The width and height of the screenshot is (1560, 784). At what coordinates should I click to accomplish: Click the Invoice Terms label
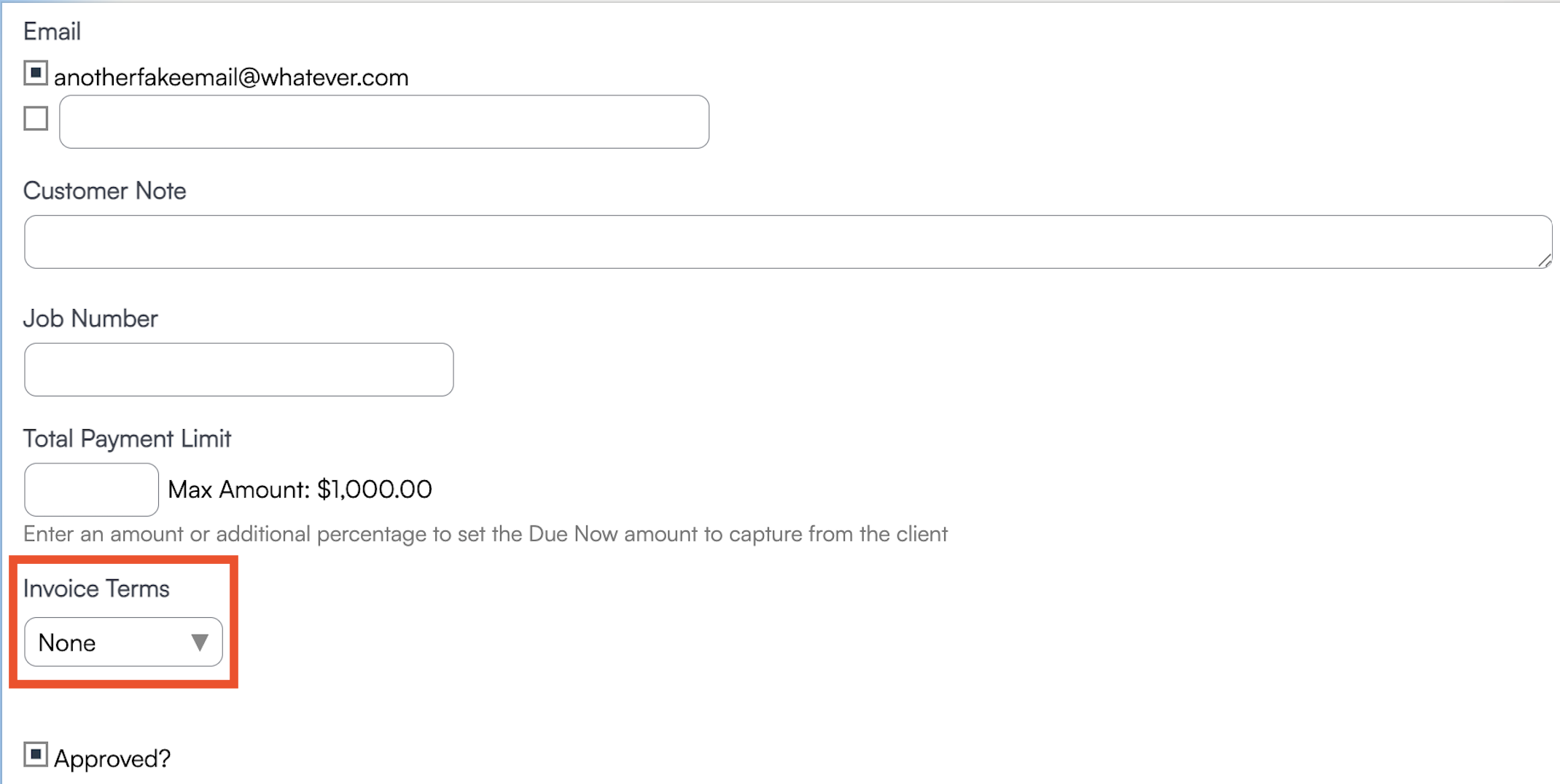coord(96,588)
